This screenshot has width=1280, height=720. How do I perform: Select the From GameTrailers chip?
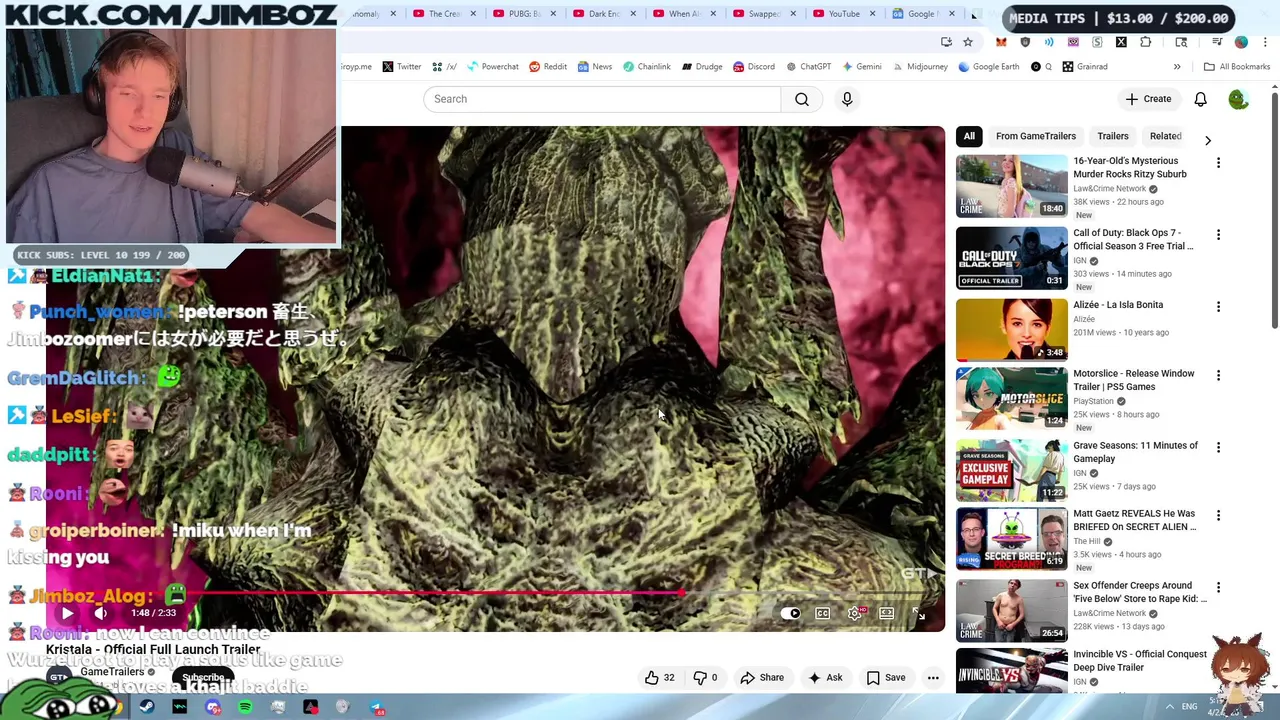point(1036,136)
